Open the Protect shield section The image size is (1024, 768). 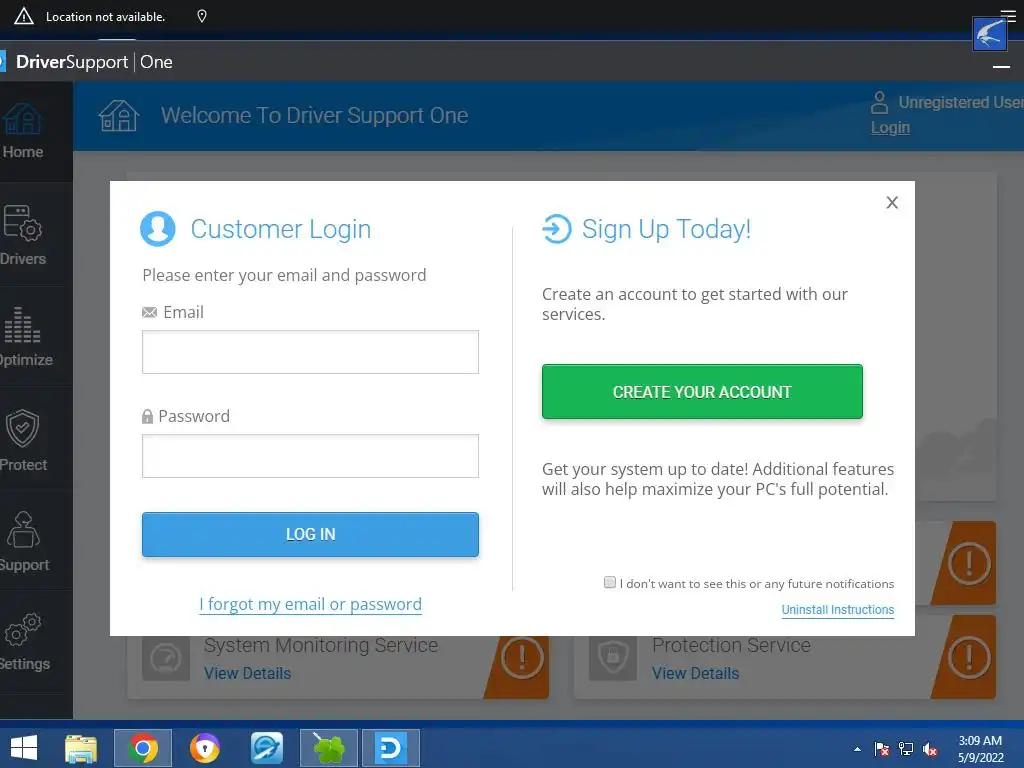pos(24,439)
